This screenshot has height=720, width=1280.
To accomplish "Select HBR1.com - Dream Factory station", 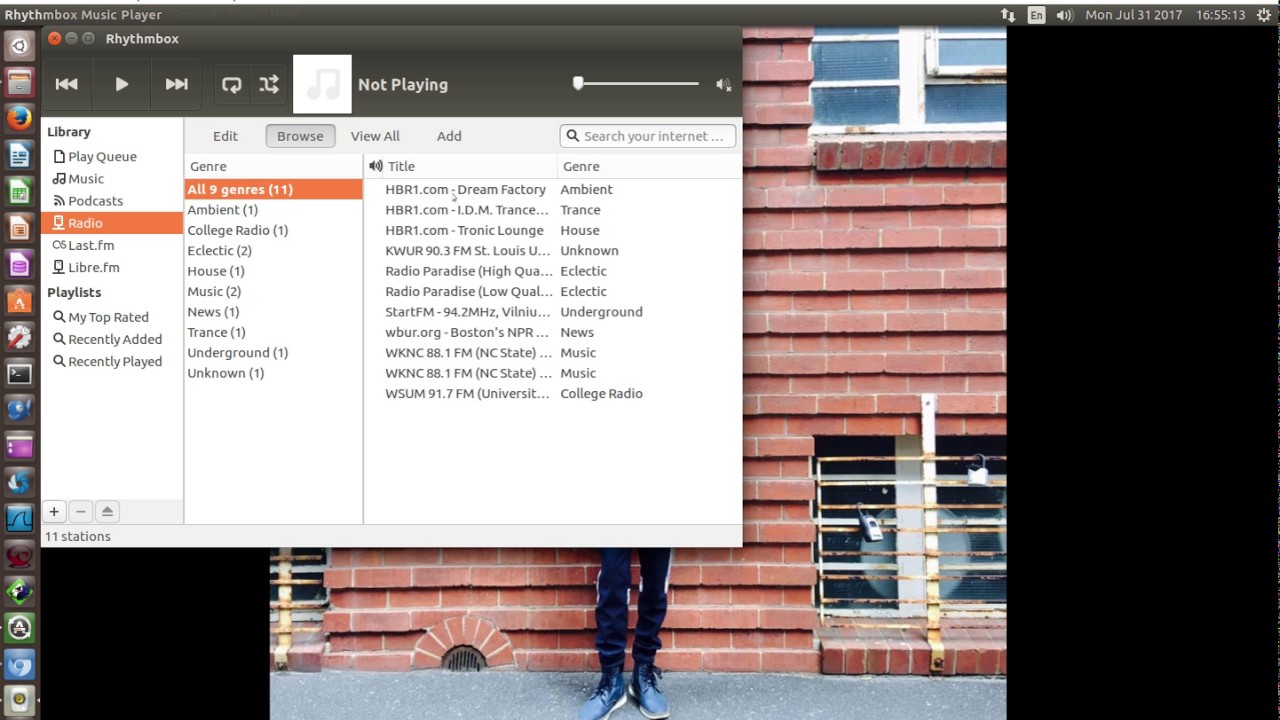I will point(554,189).
